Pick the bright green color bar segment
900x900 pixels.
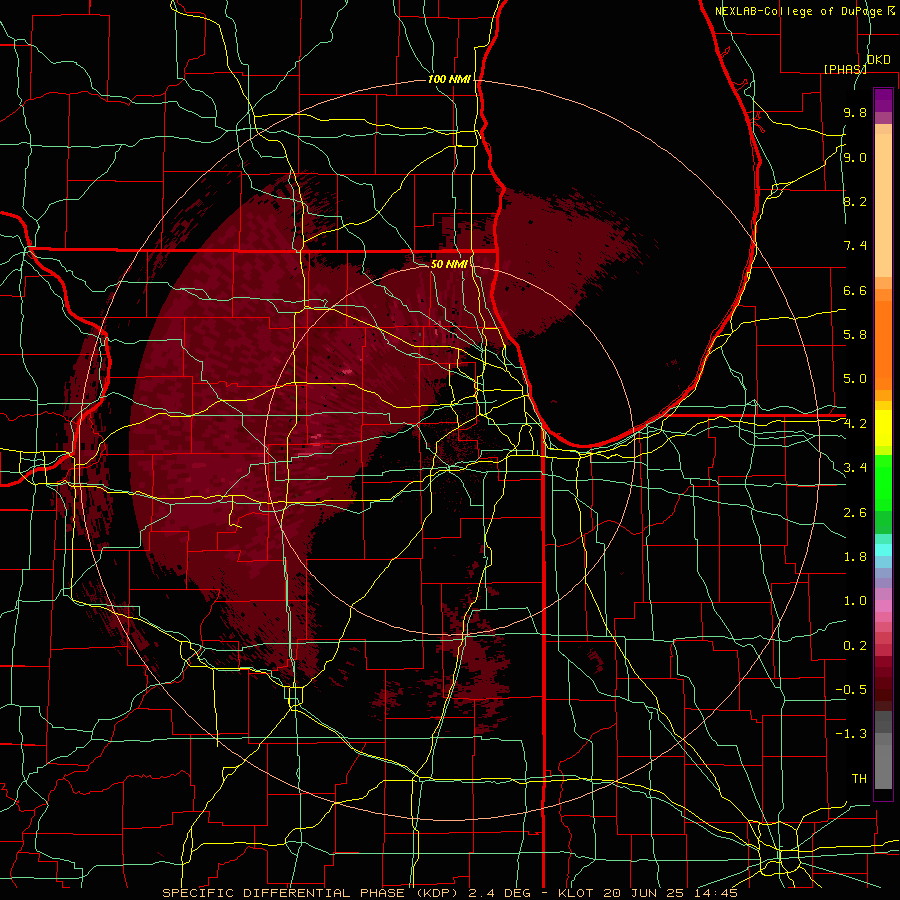point(883,482)
